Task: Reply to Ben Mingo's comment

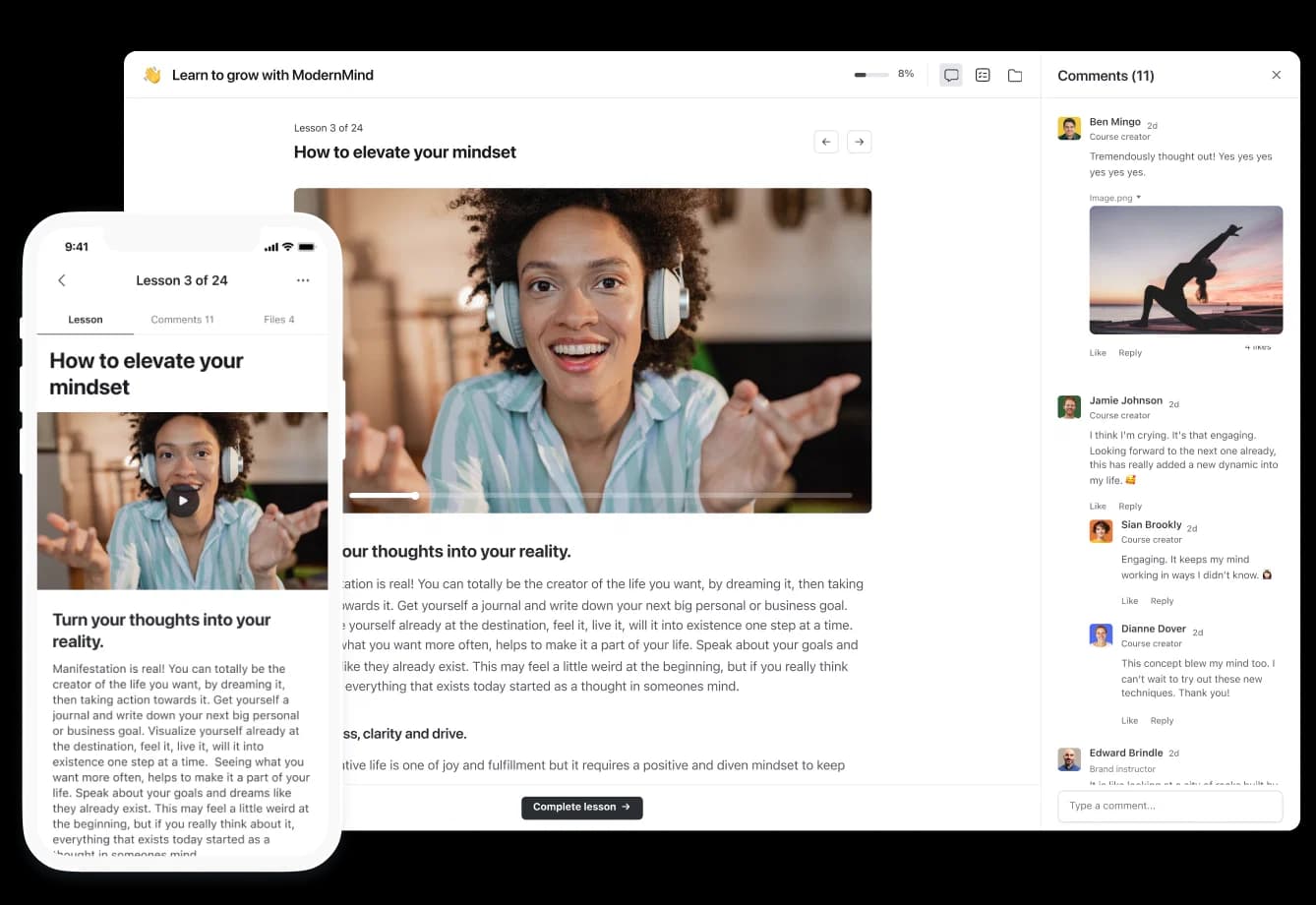Action: point(1130,352)
